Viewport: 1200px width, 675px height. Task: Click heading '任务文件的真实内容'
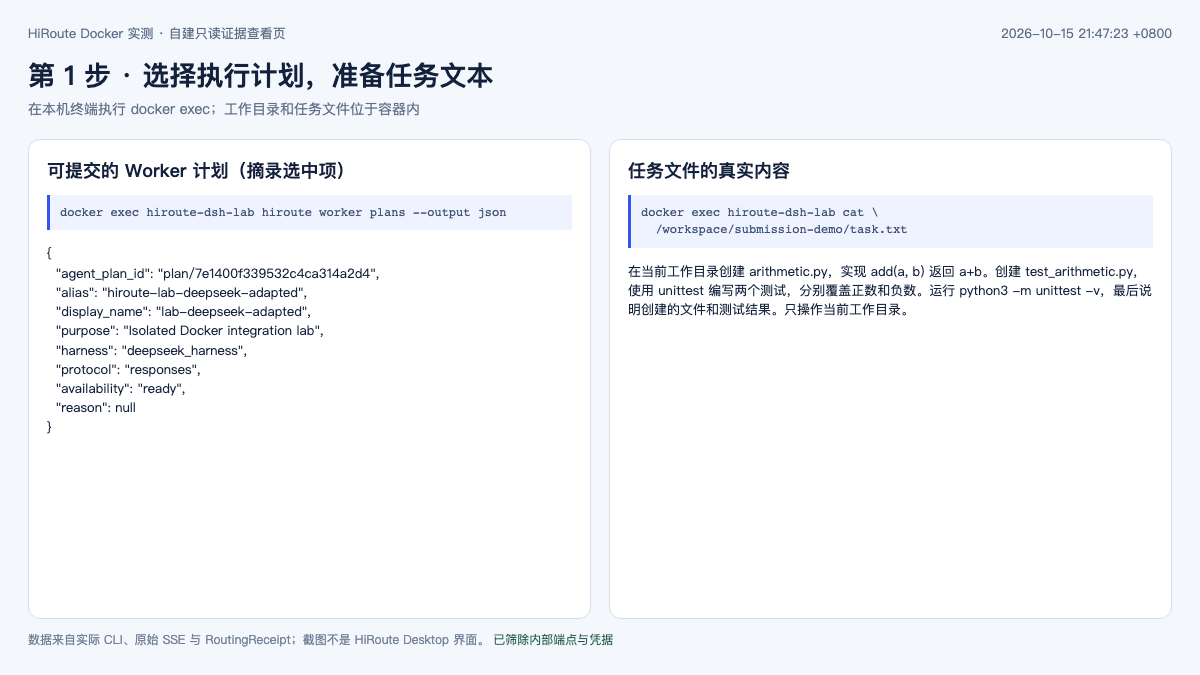pyautogui.click(x=709, y=171)
